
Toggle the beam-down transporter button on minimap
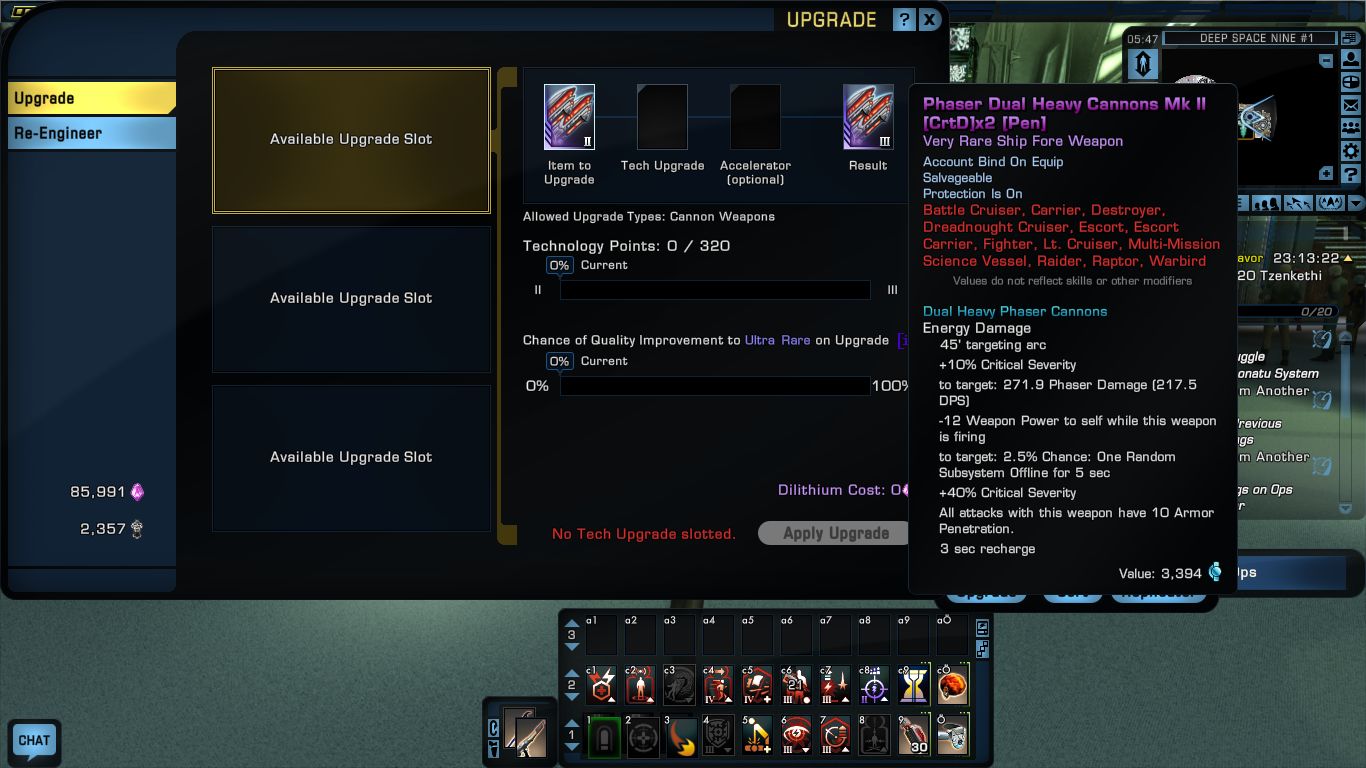(1143, 64)
